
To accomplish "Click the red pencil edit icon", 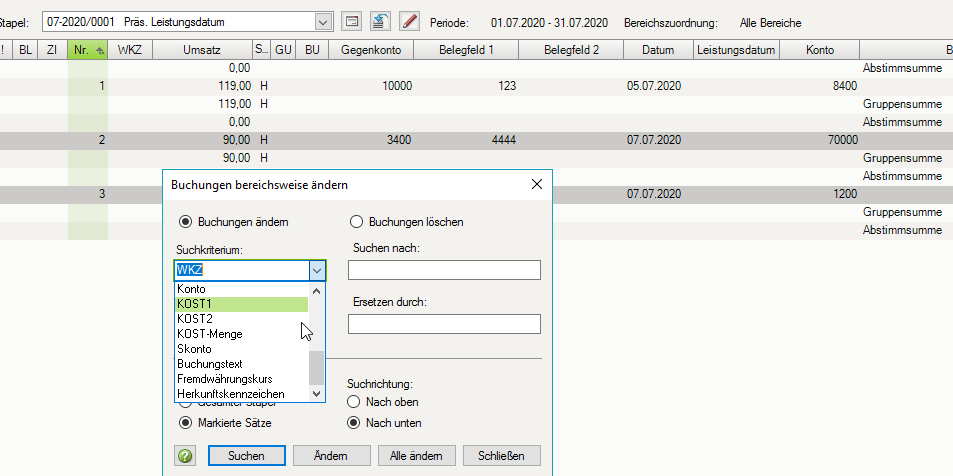I will coord(409,21).
